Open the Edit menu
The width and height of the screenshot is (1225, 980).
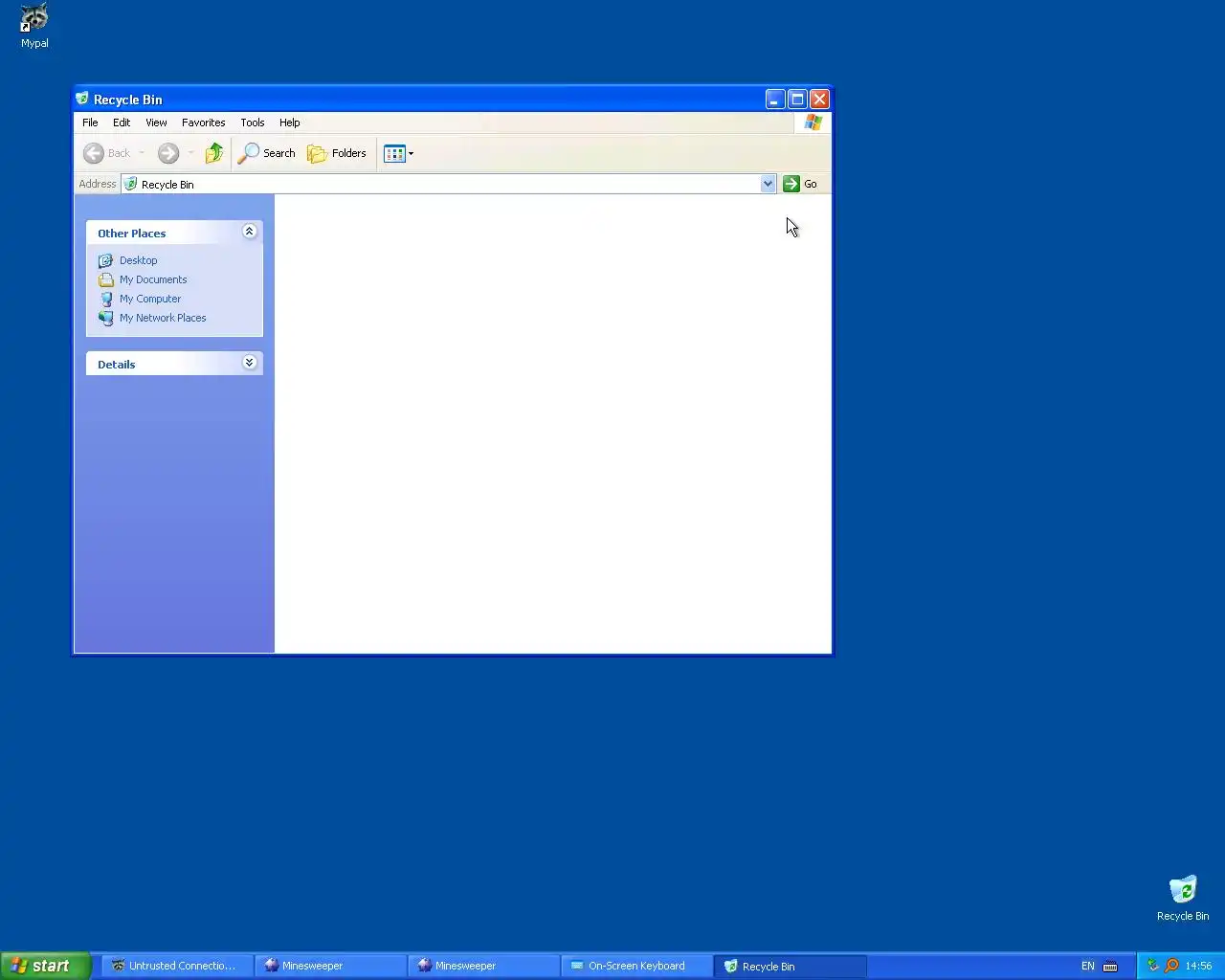122,122
